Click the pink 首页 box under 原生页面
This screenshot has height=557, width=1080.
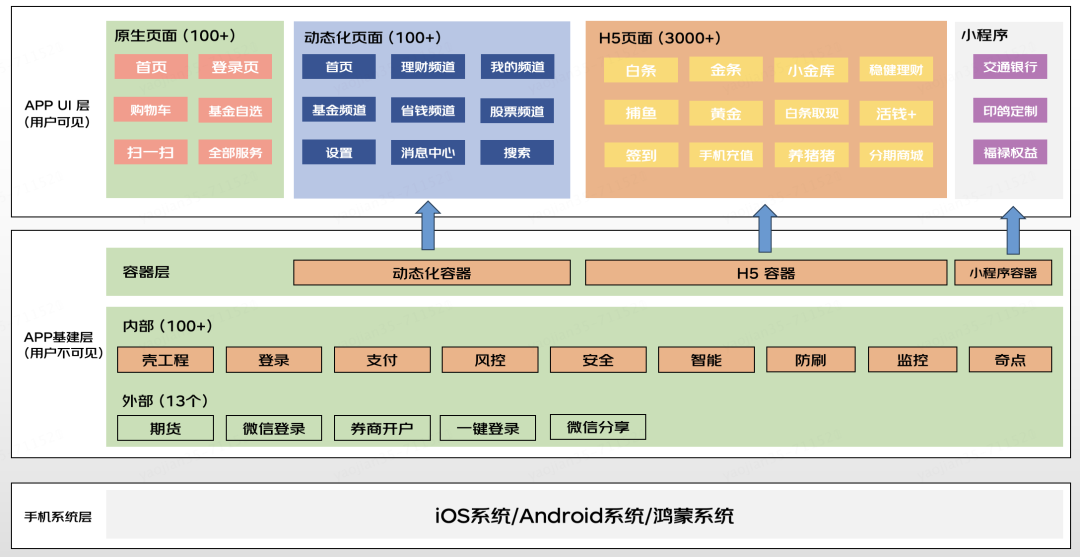pos(151,67)
